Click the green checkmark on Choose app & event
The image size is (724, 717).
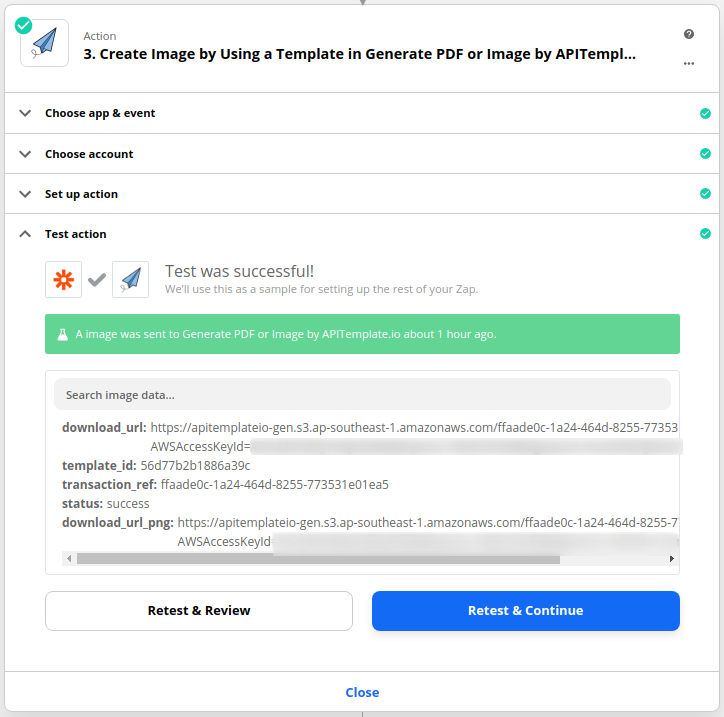click(705, 113)
